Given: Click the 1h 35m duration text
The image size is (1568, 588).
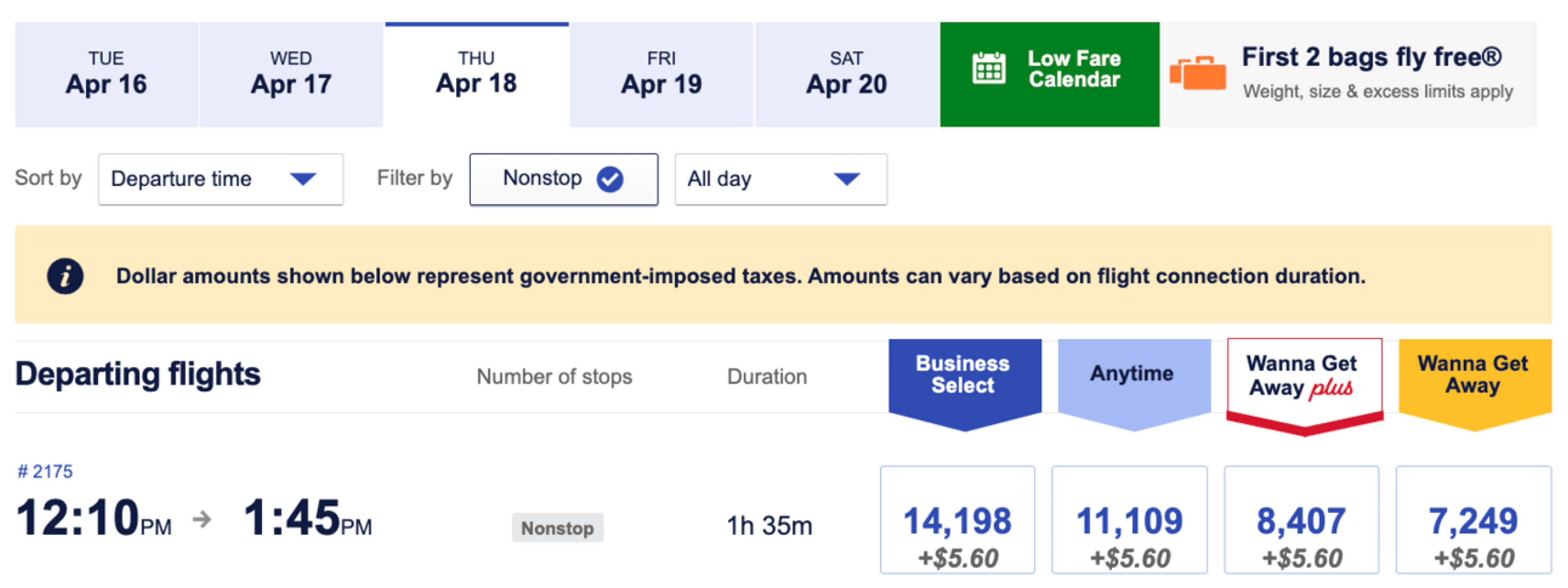Looking at the screenshot, I should click(769, 525).
